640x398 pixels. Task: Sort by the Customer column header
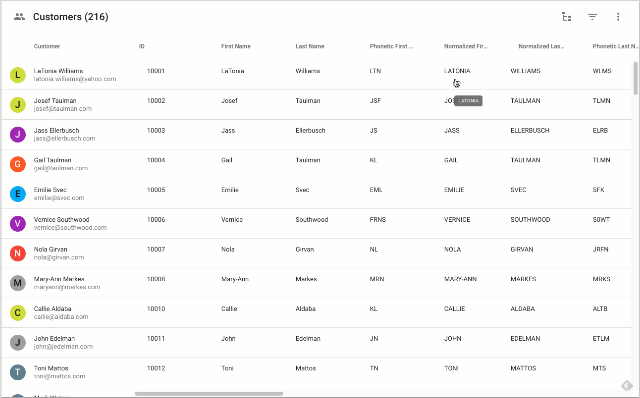[x=47, y=46]
